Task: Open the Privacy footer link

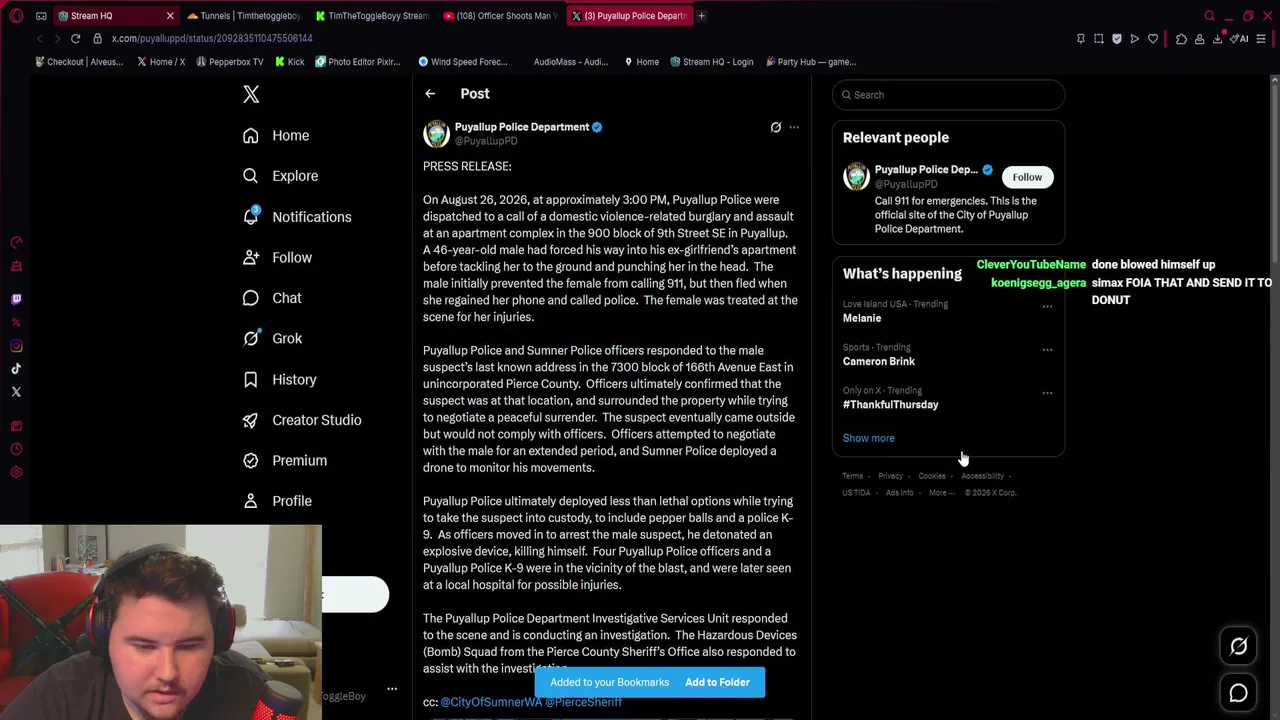Action: (x=890, y=476)
